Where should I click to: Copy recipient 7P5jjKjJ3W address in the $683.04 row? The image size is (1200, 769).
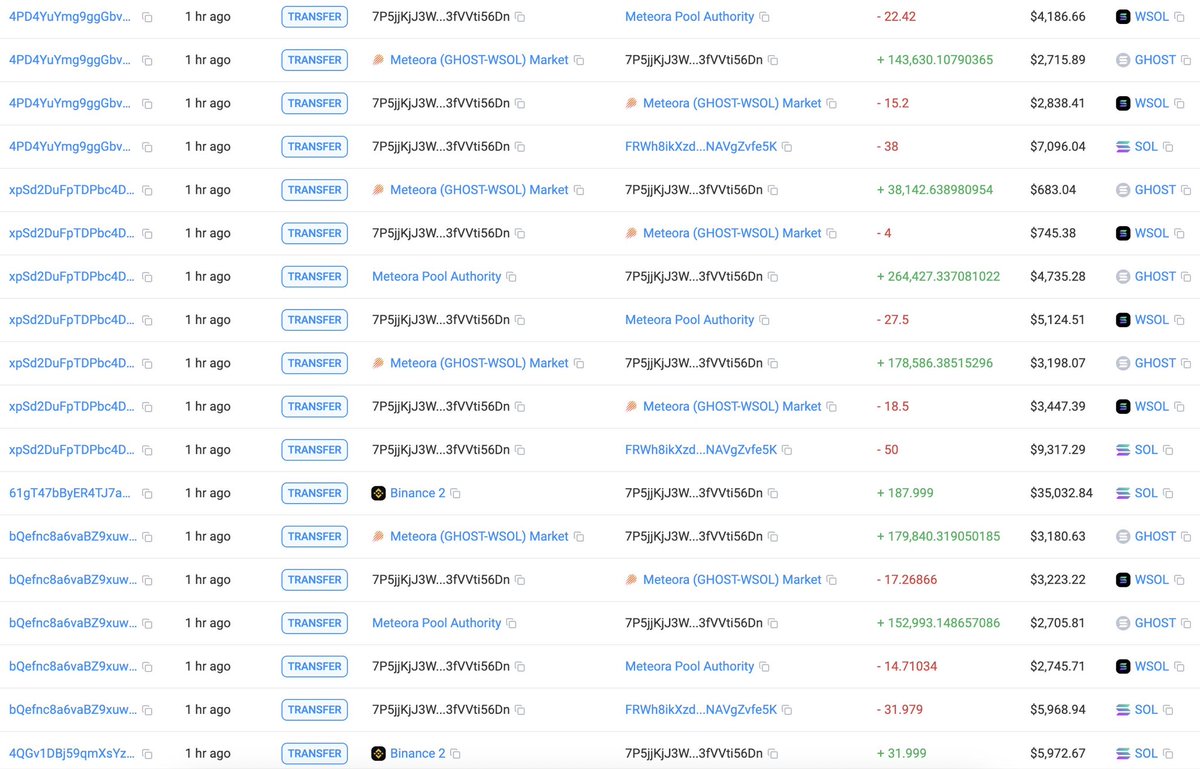(773, 190)
